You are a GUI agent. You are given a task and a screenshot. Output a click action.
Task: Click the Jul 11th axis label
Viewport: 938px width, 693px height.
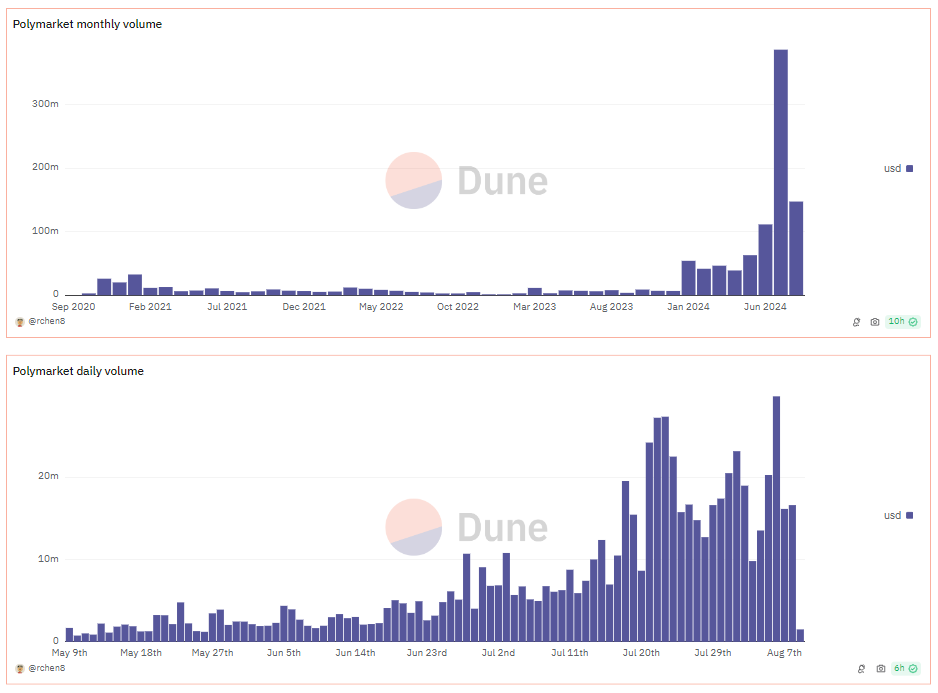(x=570, y=653)
